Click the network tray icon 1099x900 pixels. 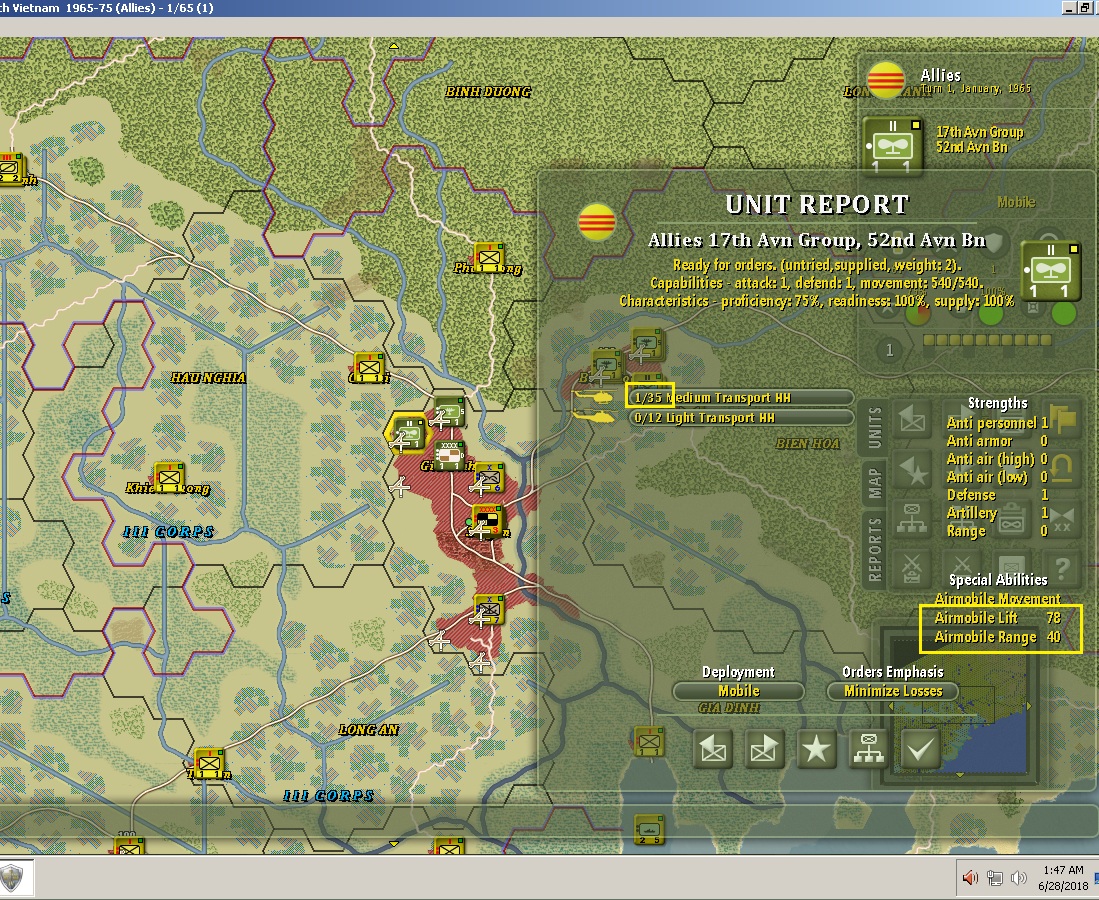(x=995, y=878)
